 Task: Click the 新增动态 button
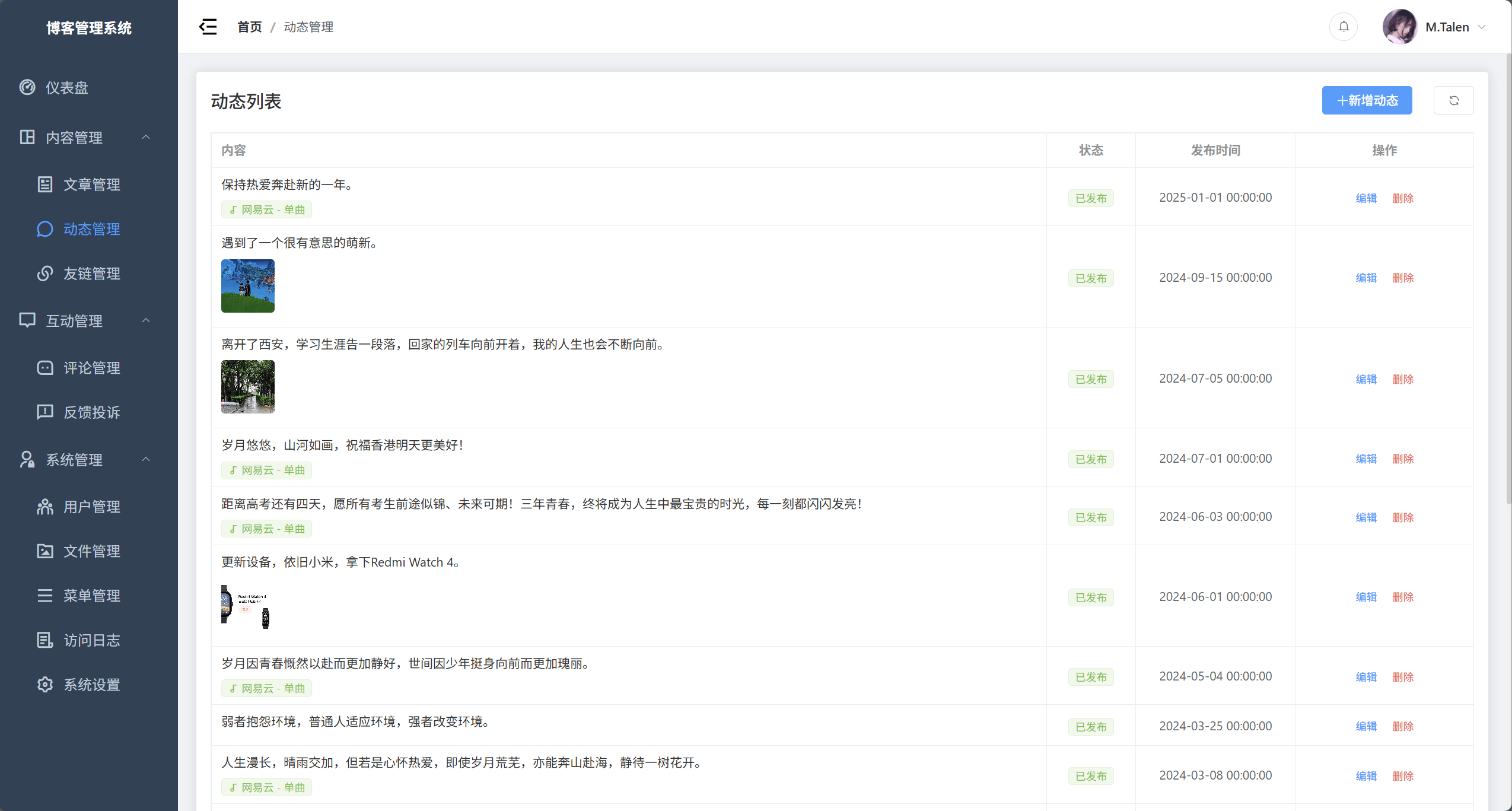click(1367, 100)
